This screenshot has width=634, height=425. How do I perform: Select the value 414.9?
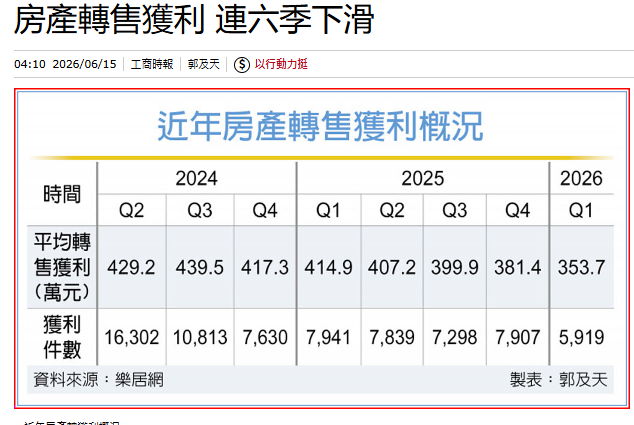(x=328, y=268)
